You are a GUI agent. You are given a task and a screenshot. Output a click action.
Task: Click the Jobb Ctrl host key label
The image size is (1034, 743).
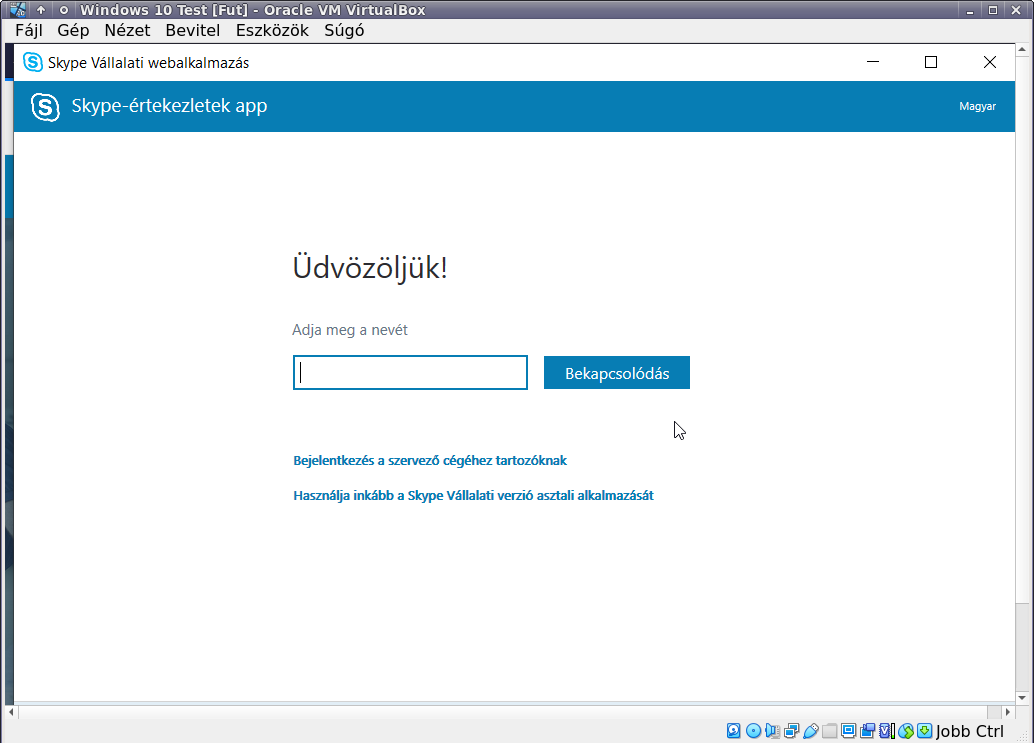(x=969, y=731)
